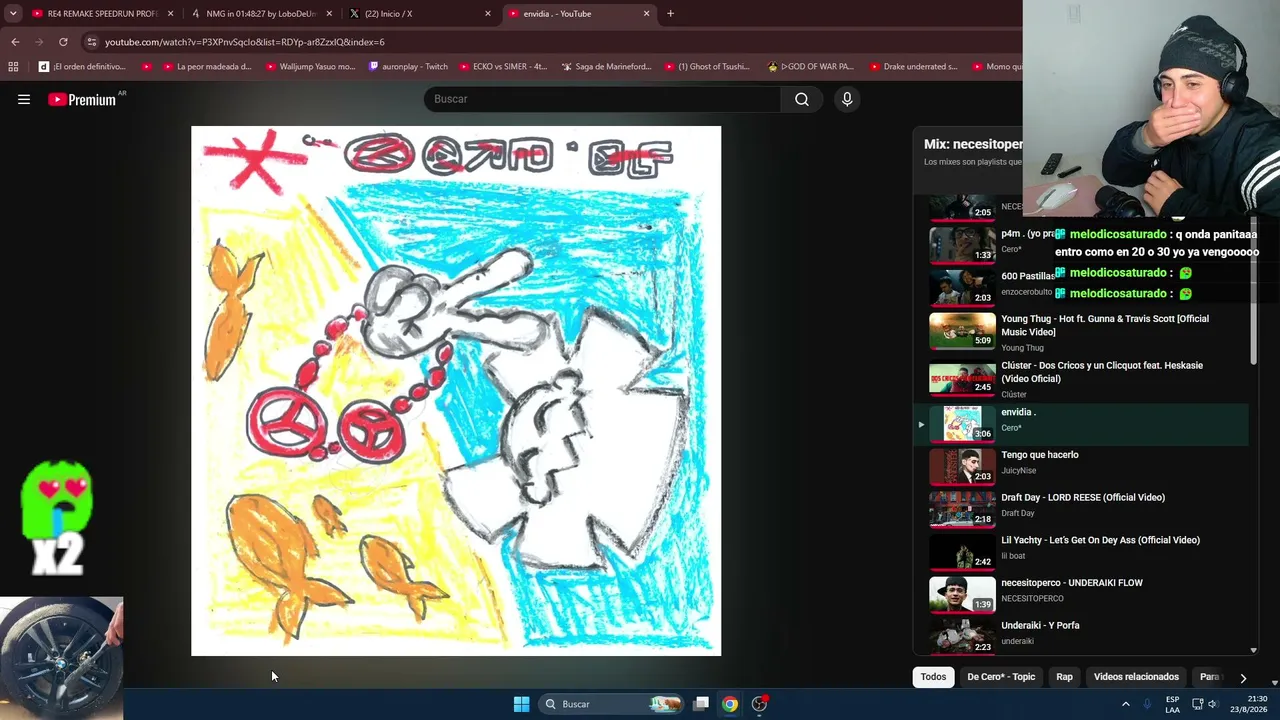1280x720 pixels.
Task: Click the envidia album art video
Action: [x=456, y=391]
